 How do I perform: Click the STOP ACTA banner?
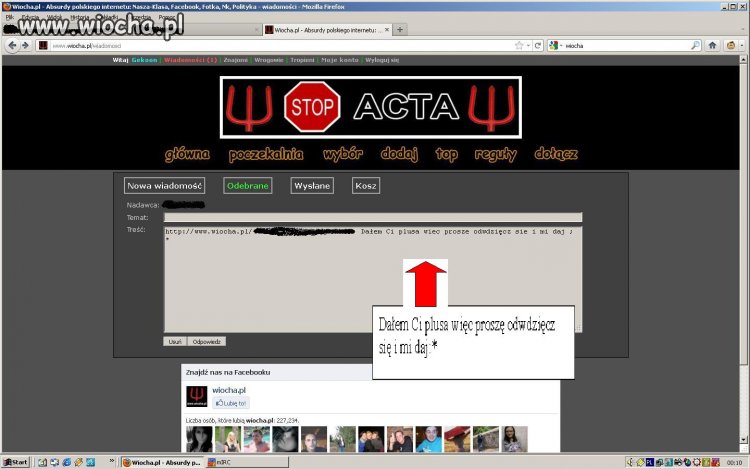371,107
